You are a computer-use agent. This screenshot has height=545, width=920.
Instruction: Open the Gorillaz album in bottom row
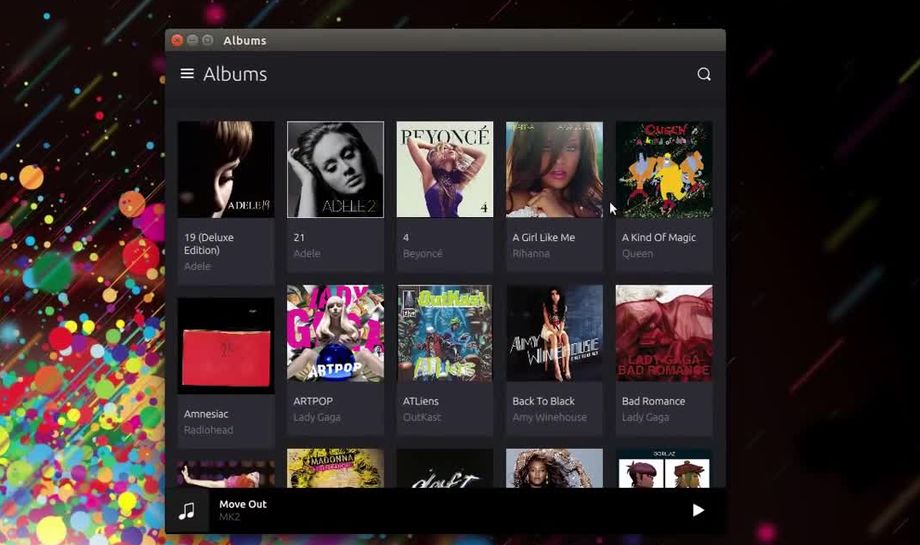pyautogui.click(x=664, y=469)
